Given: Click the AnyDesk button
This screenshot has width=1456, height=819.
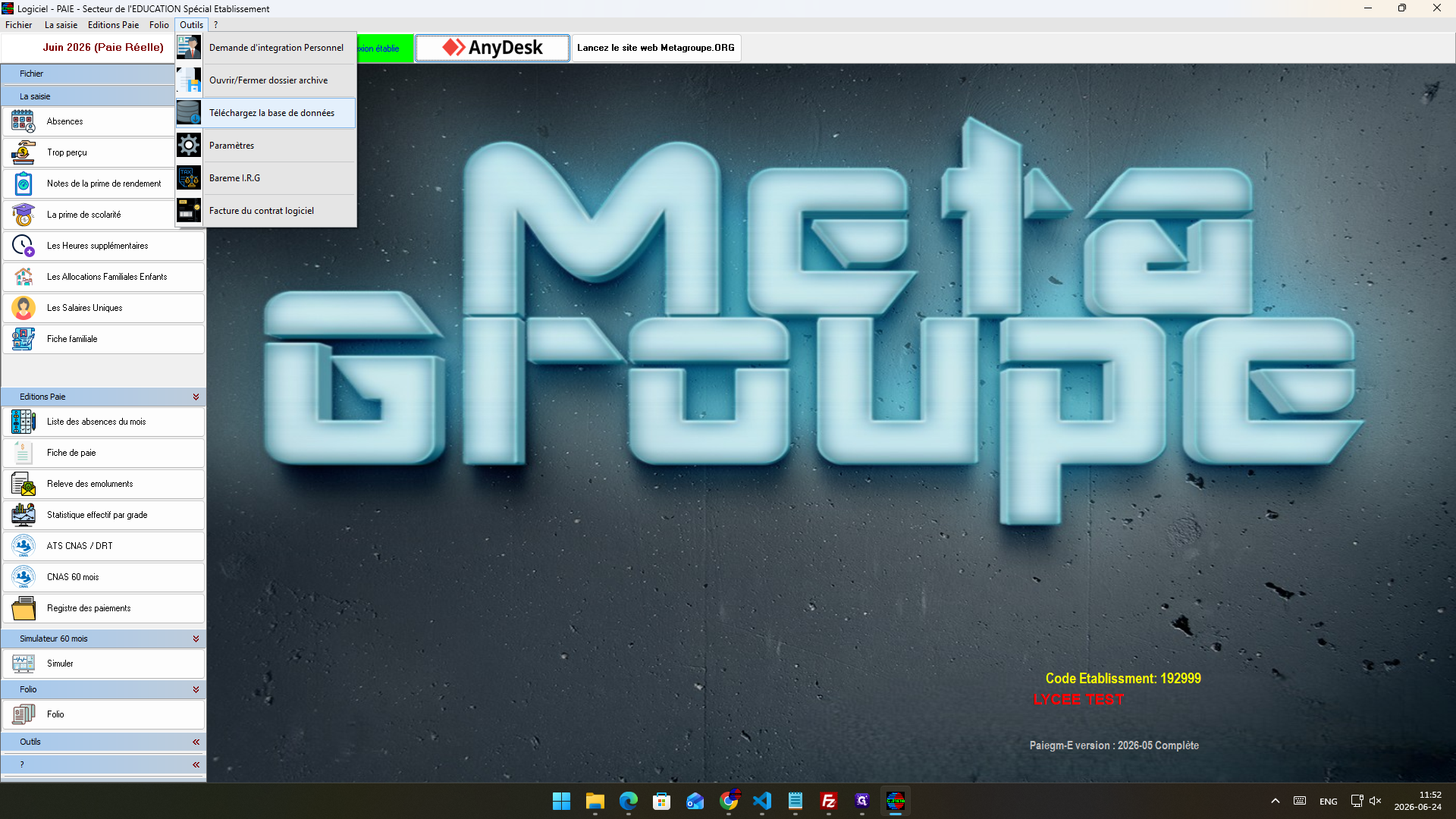Looking at the screenshot, I should 492,48.
